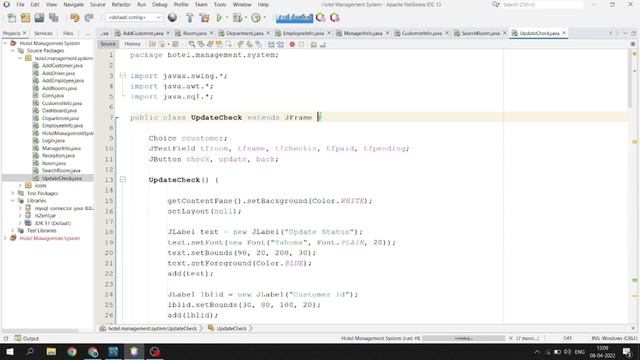This screenshot has width=640, height=360.
Task: Click the Debug Project toolbar icon
Action: [237, 18]
